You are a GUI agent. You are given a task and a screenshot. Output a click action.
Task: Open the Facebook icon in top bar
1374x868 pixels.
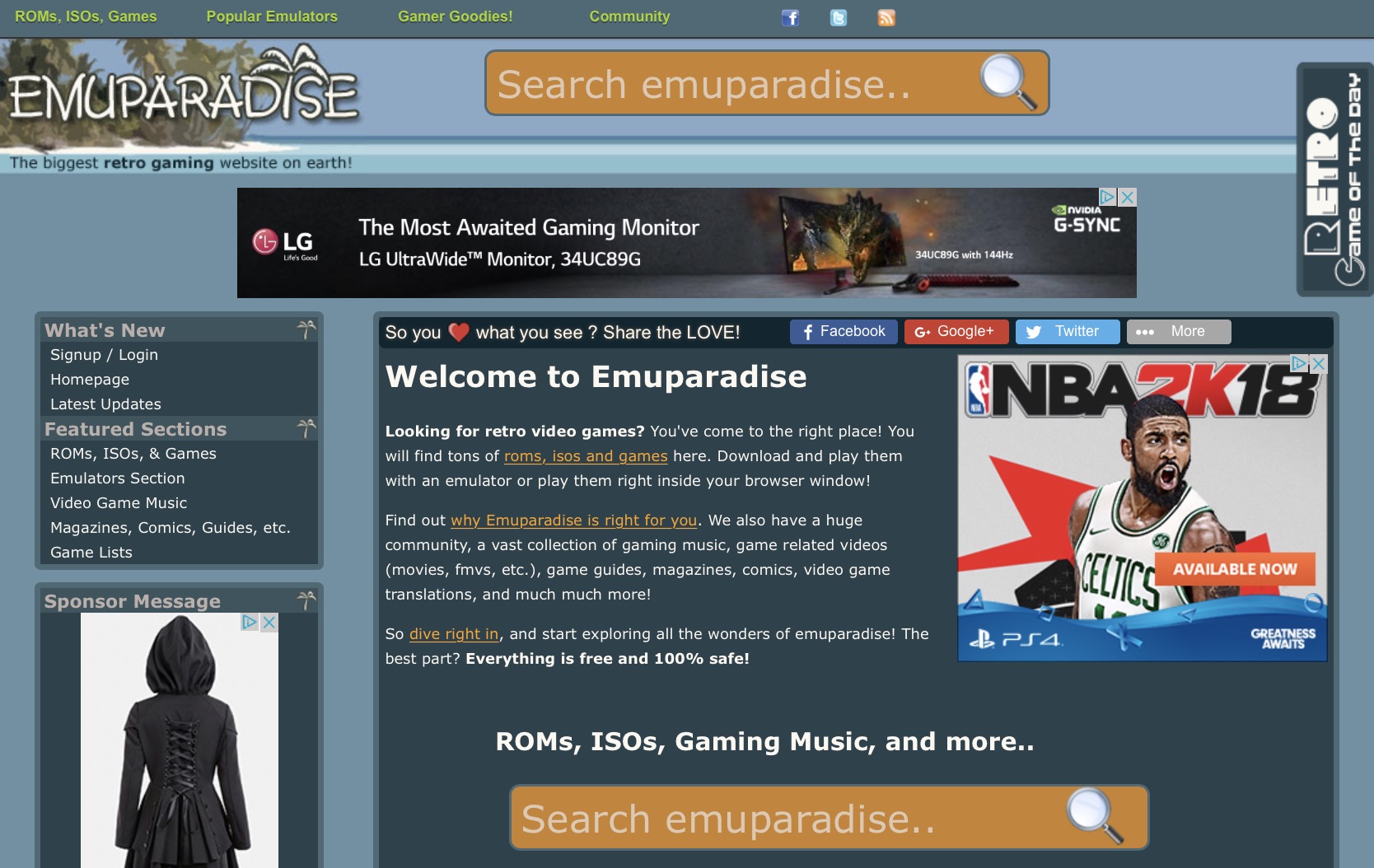point(790,17)
